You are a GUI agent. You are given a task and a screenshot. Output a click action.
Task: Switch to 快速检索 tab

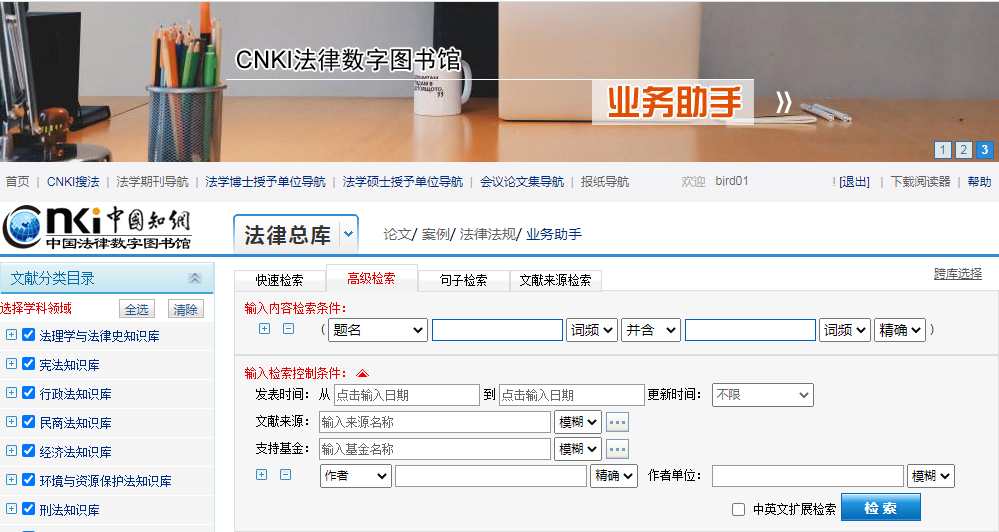tap(280, 280)
